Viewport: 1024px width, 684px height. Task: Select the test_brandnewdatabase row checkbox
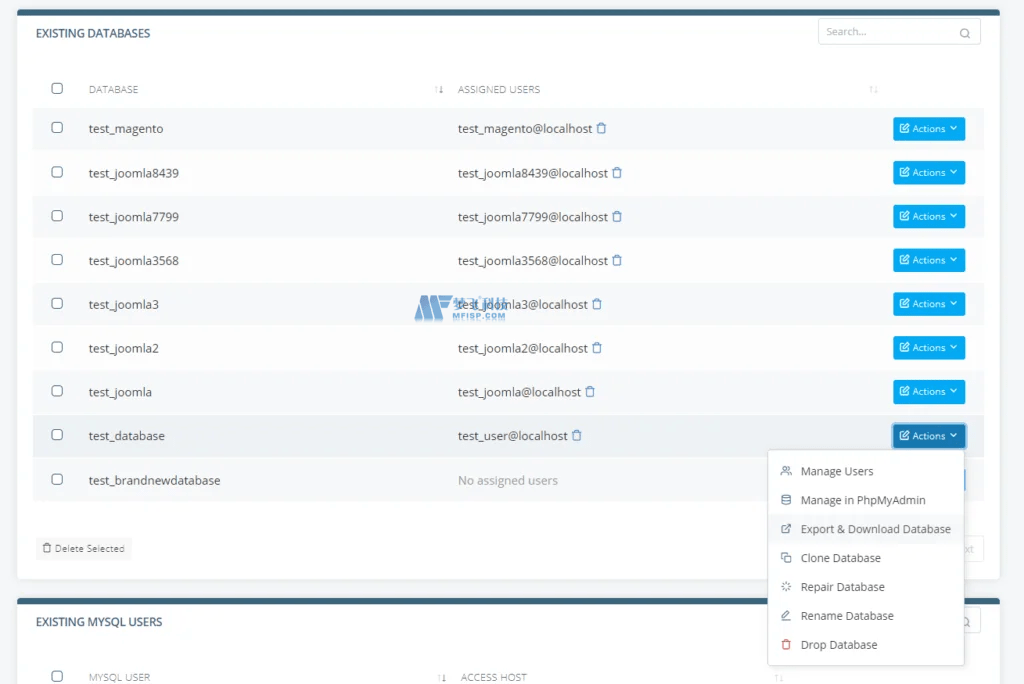[57, 479]
